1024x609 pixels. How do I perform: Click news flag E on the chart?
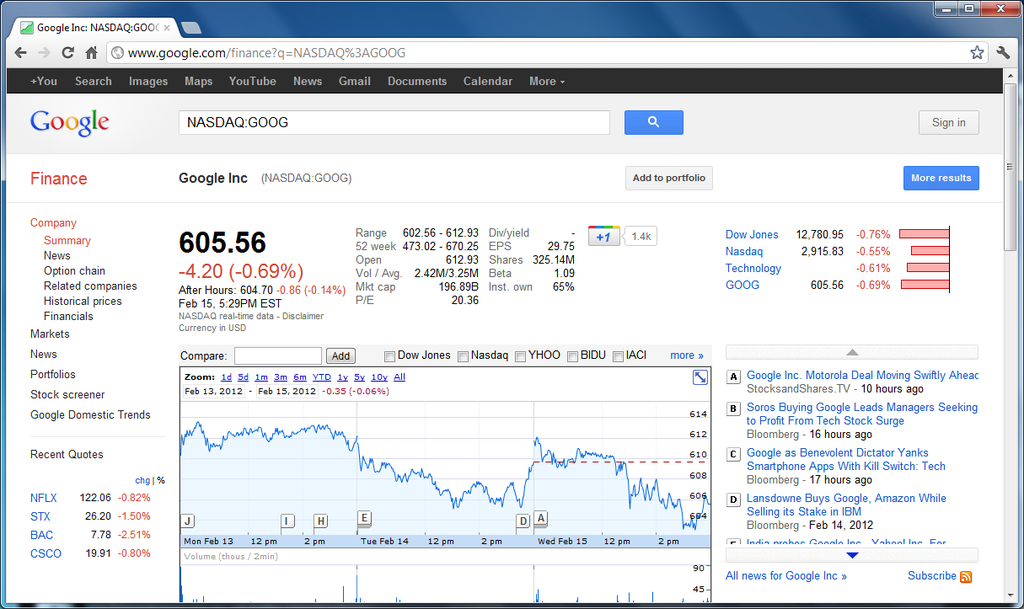[x=364, y=517]
